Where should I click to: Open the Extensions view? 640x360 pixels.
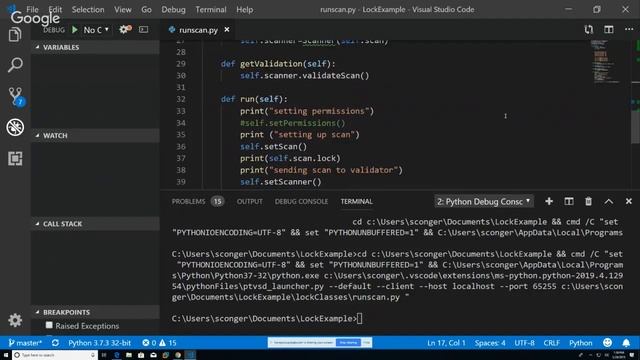point(15,158)
